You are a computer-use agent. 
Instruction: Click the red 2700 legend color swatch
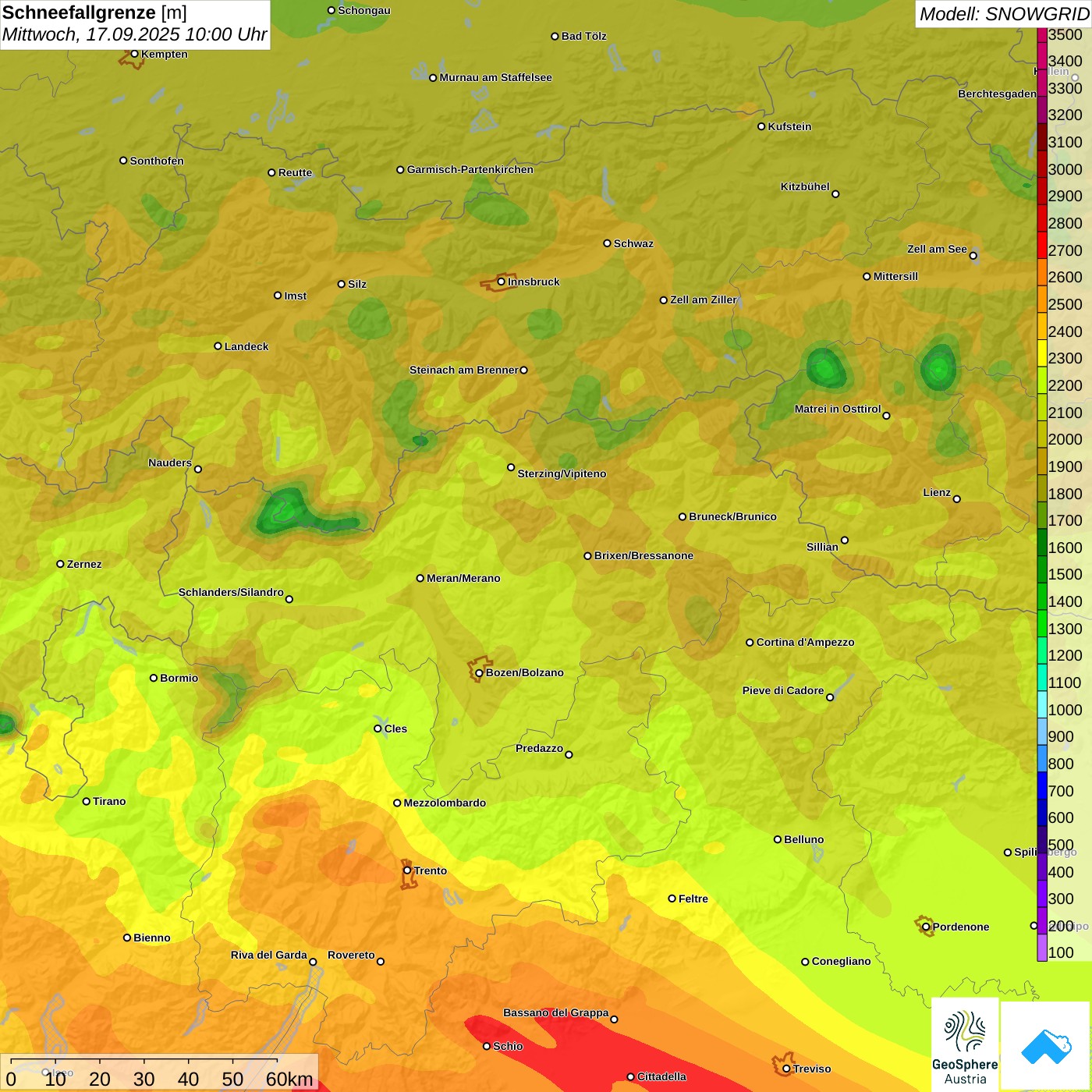pos(1042,246)
